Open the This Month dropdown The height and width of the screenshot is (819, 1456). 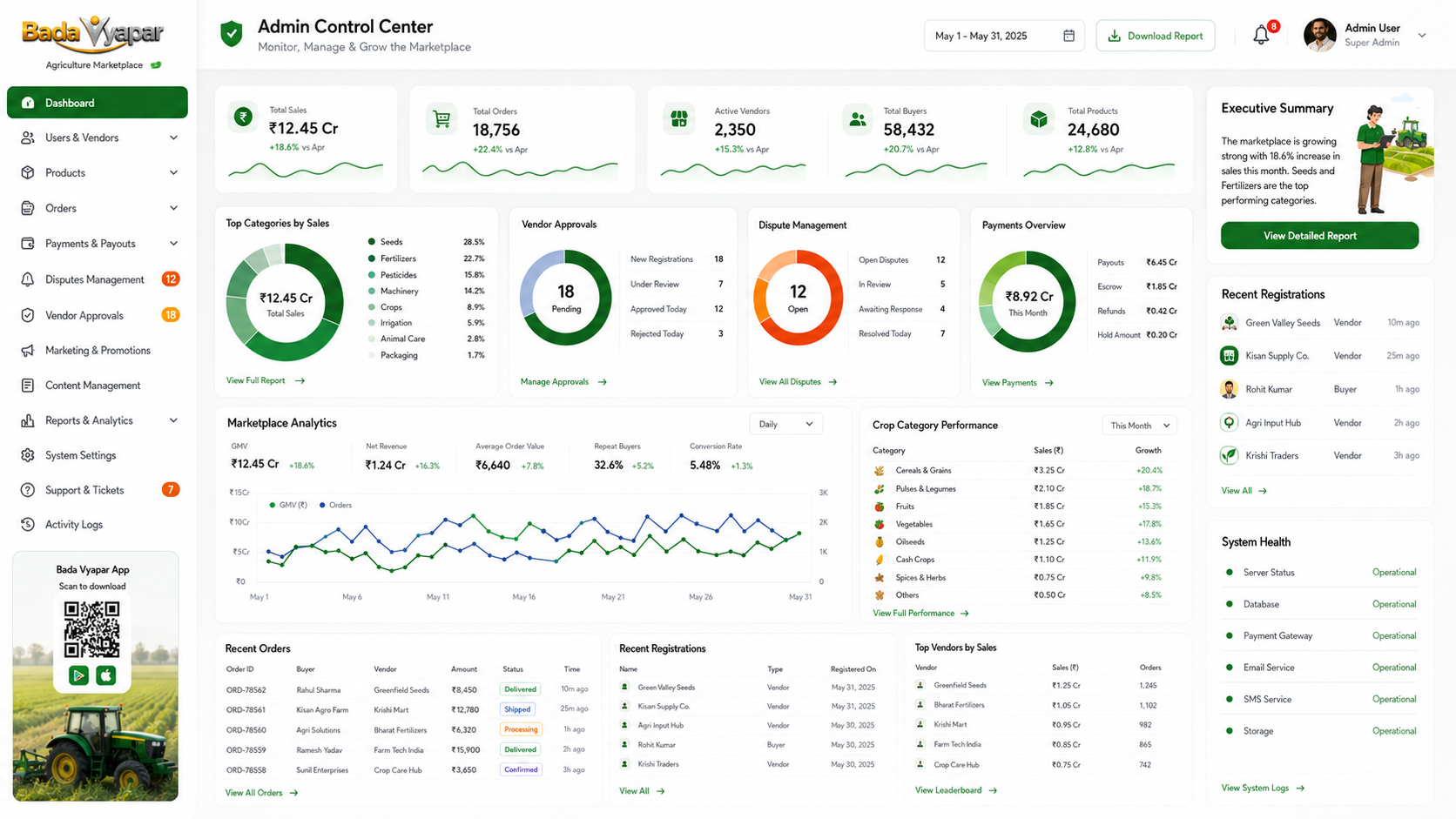click(x=1140, y=426)
